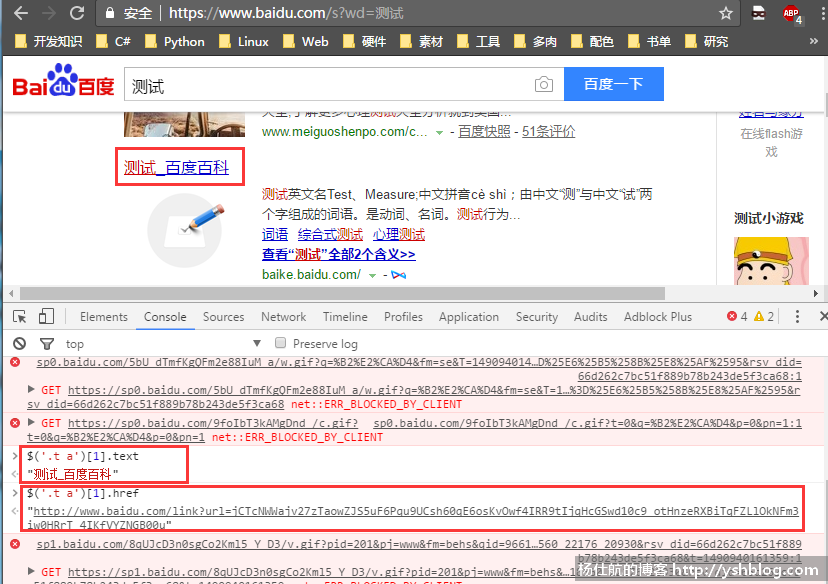828x584 pixels.
Task: Click the horizontal page scrollbar
Action: 342,293
